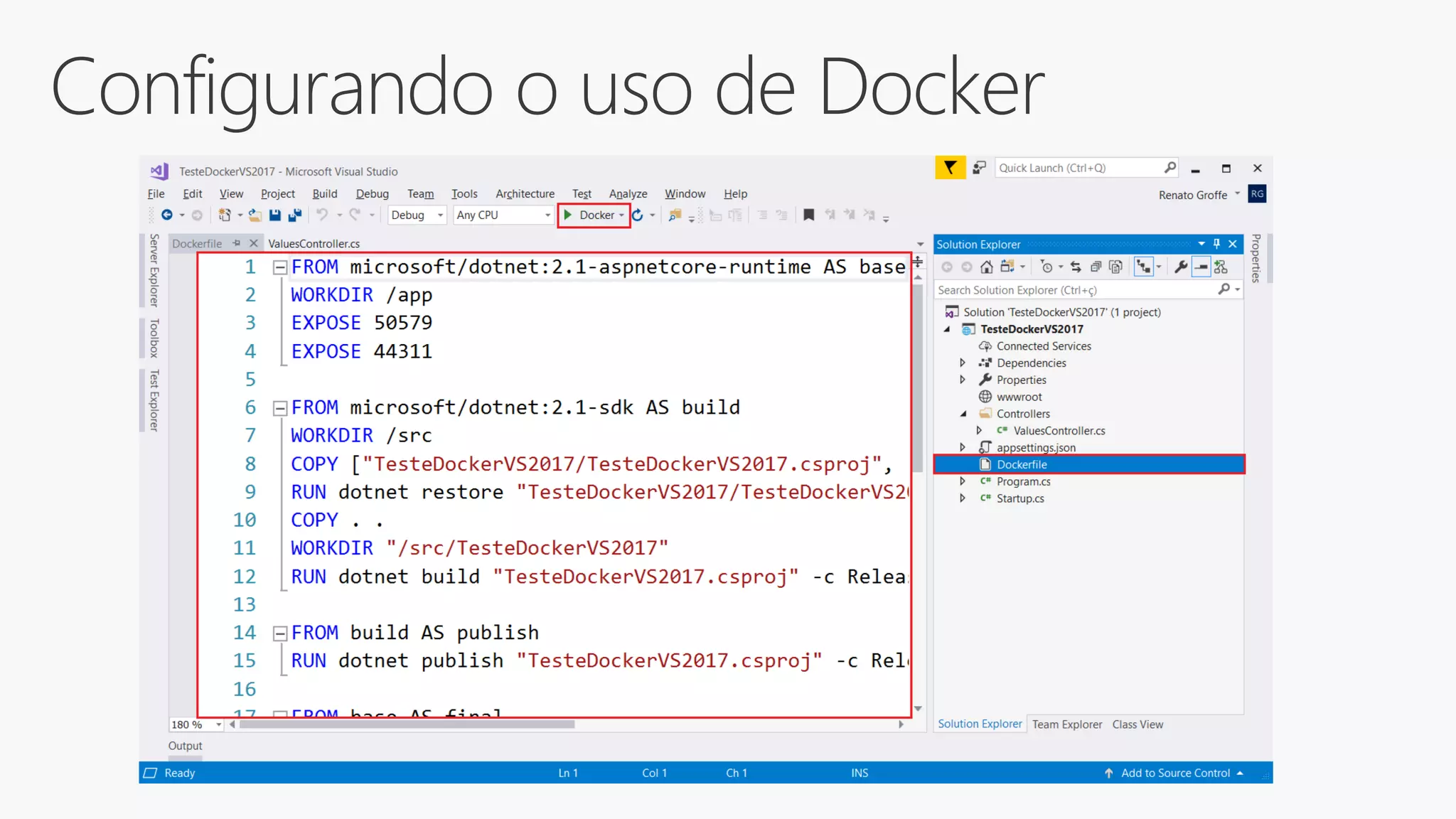
Task: Expand the Program.cs node
Action: (963, 481)
